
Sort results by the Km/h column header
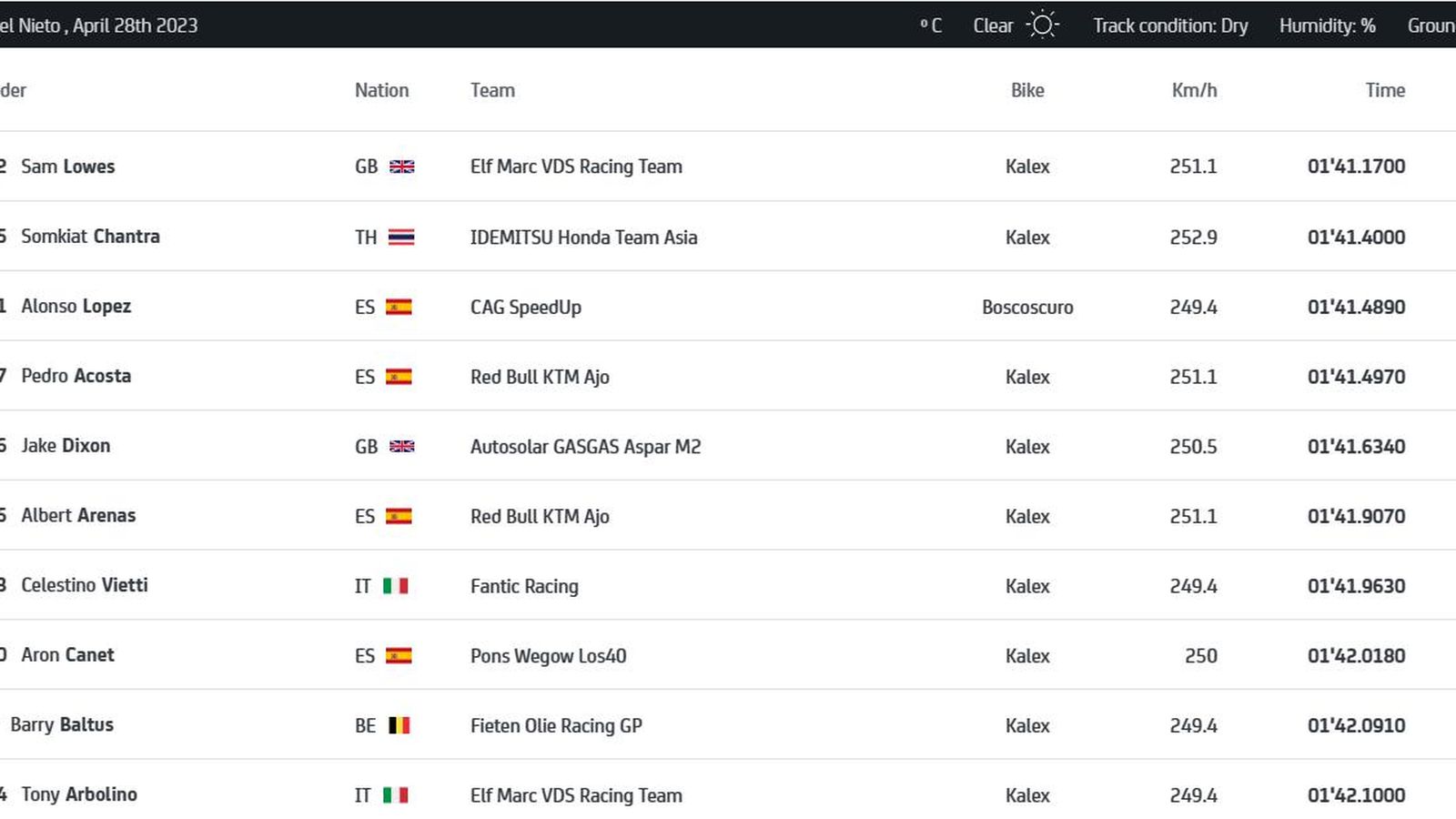point(1194,90)
